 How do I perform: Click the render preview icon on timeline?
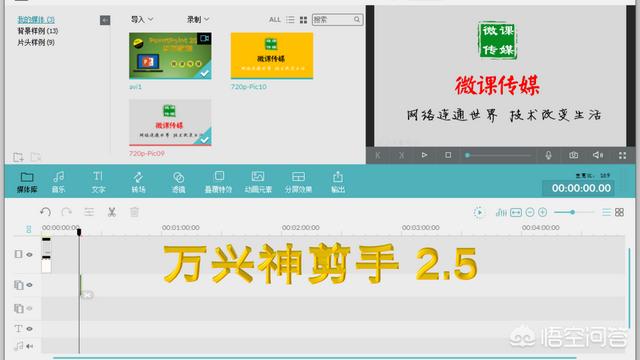tap(478, 212)
